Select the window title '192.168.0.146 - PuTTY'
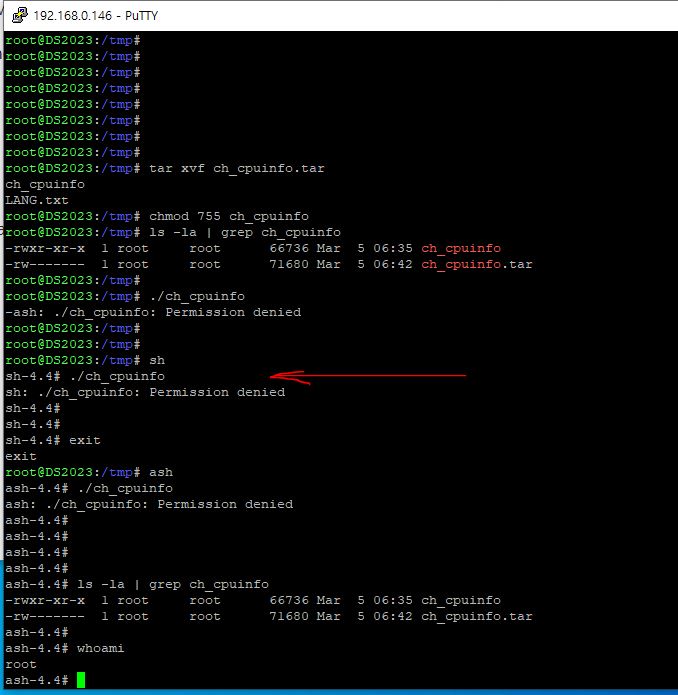678x695 pixels. tap(96, 16)
